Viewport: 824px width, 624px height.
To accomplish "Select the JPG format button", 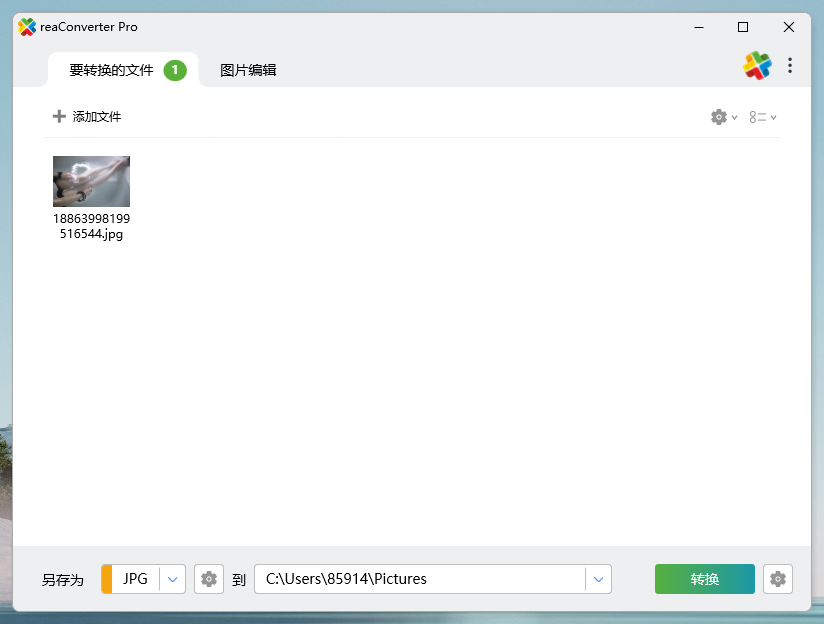I will tap(135, 579).
